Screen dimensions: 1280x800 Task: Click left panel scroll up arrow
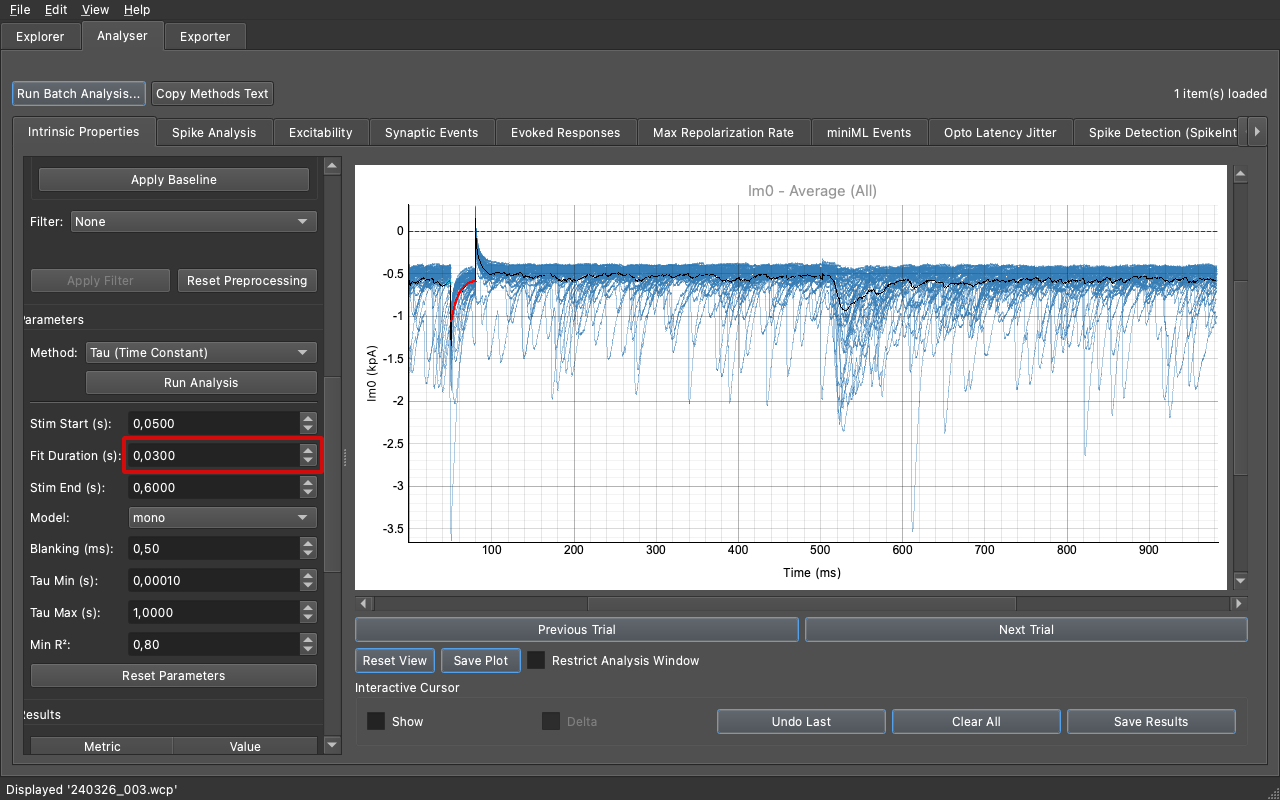pos(333,165)
